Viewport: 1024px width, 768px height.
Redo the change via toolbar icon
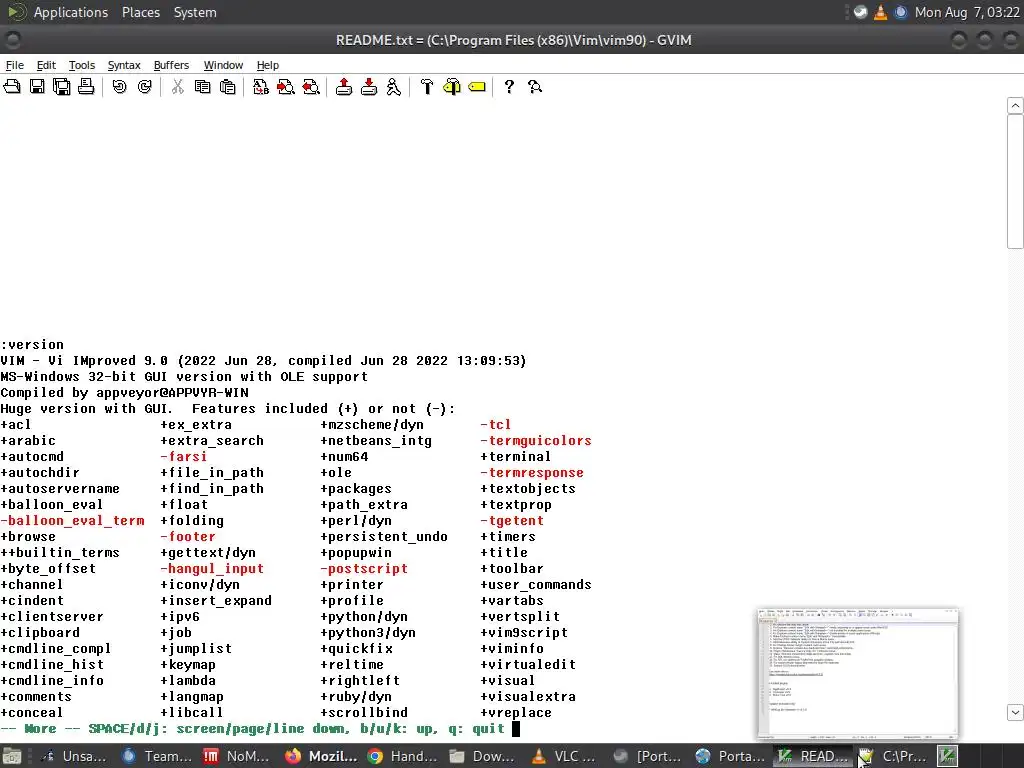pyautogui.click(x=145, y=87)
